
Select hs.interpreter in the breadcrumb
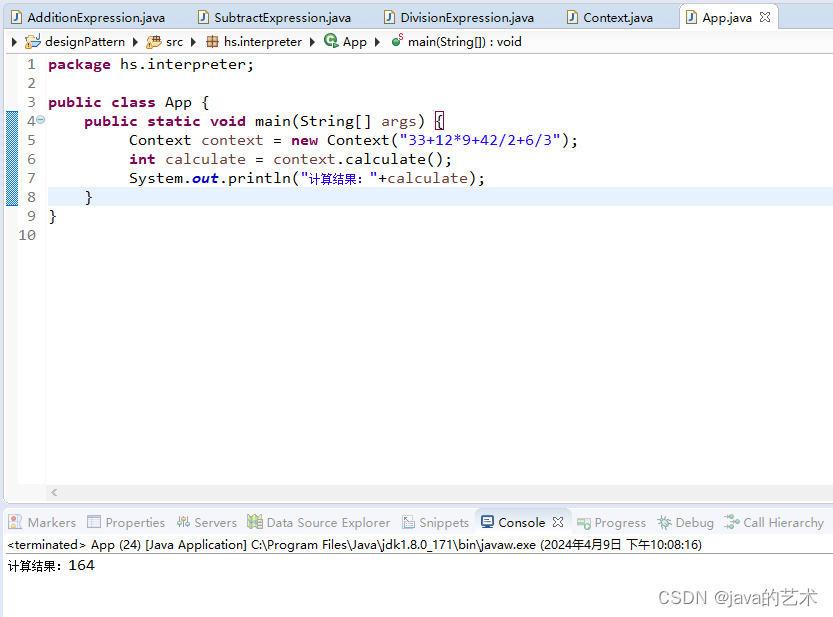[x=262, y=41]
